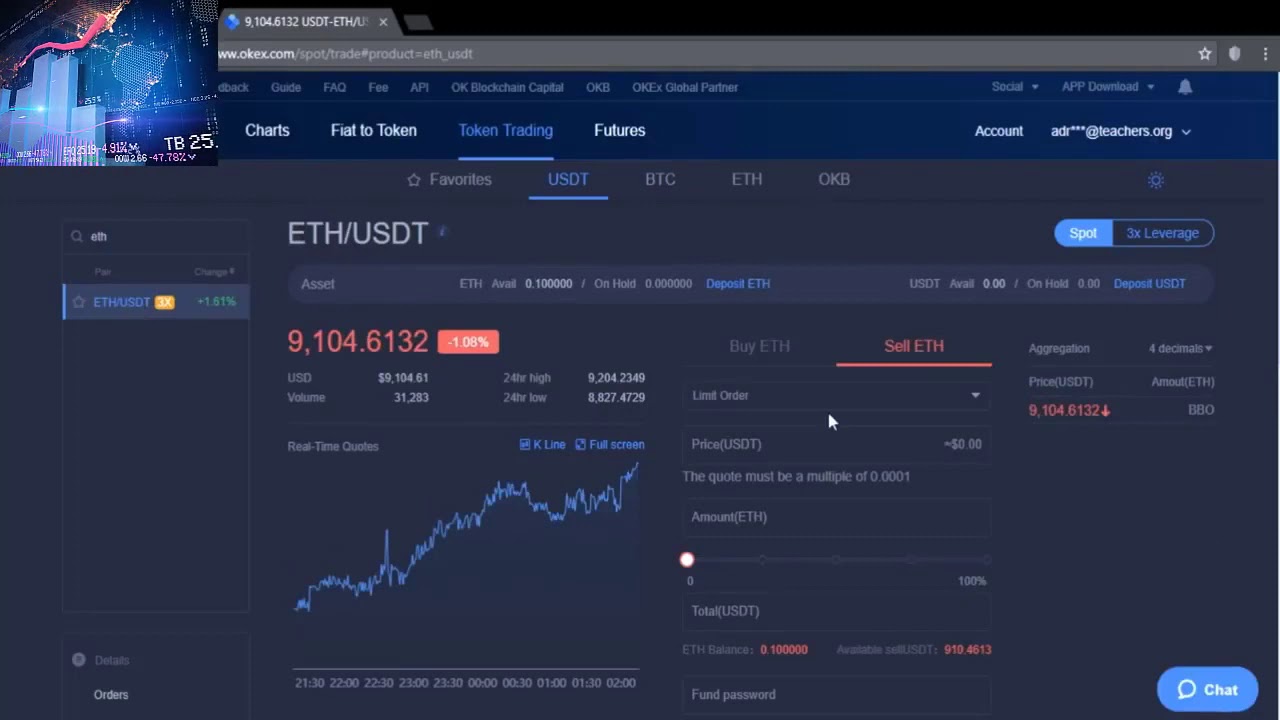Click the search magnifier icon in pair list
The image size is (1280, 720).
tap(77, 237)
